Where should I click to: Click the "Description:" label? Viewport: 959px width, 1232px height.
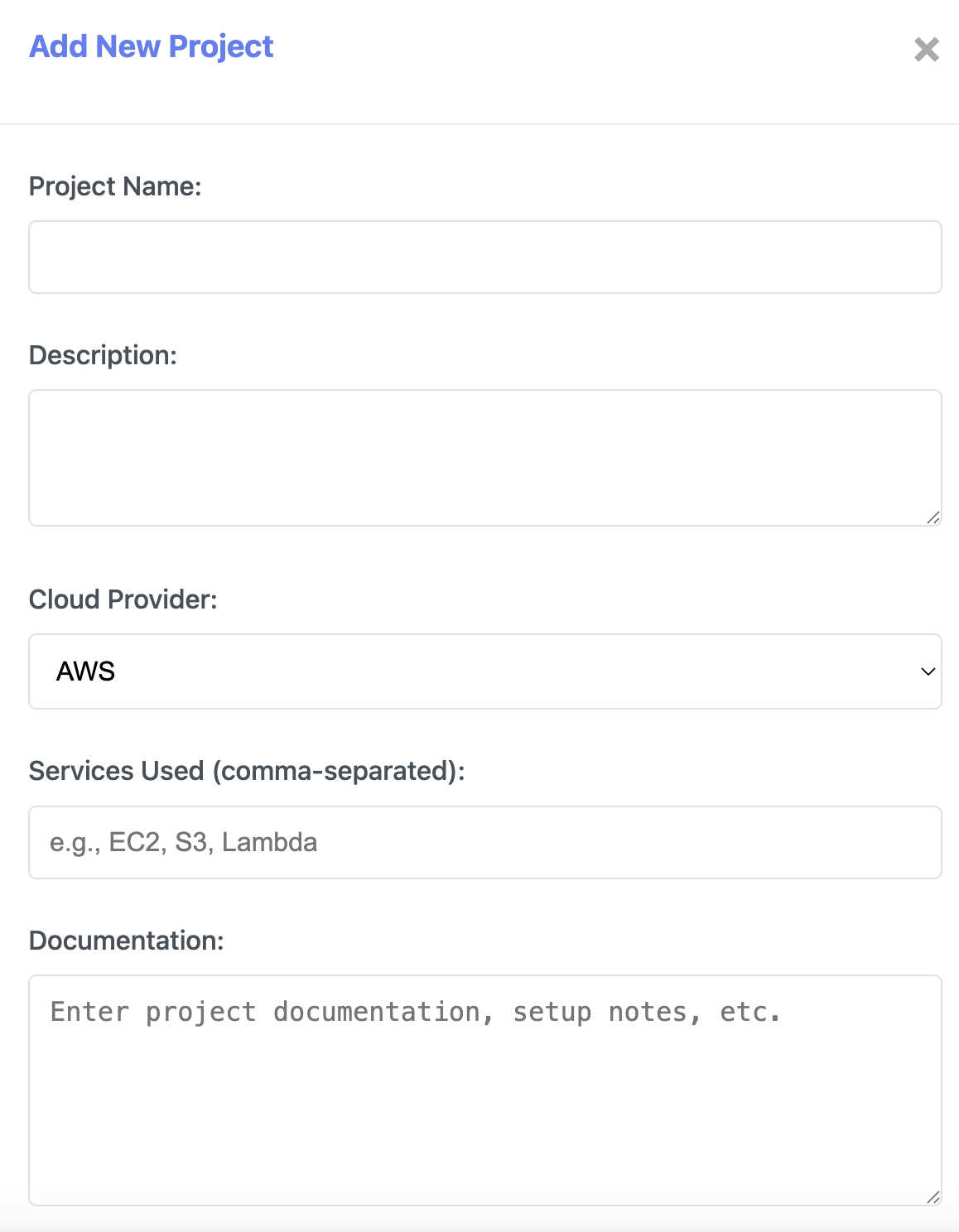103,355
